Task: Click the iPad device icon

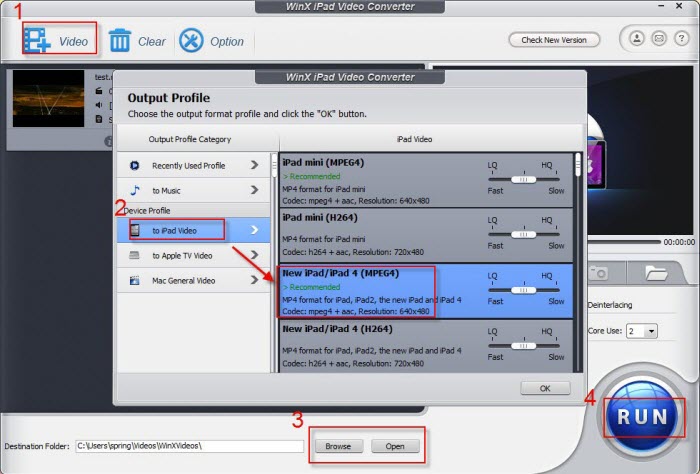Action: pyautogui.click(x=134, y=230)
